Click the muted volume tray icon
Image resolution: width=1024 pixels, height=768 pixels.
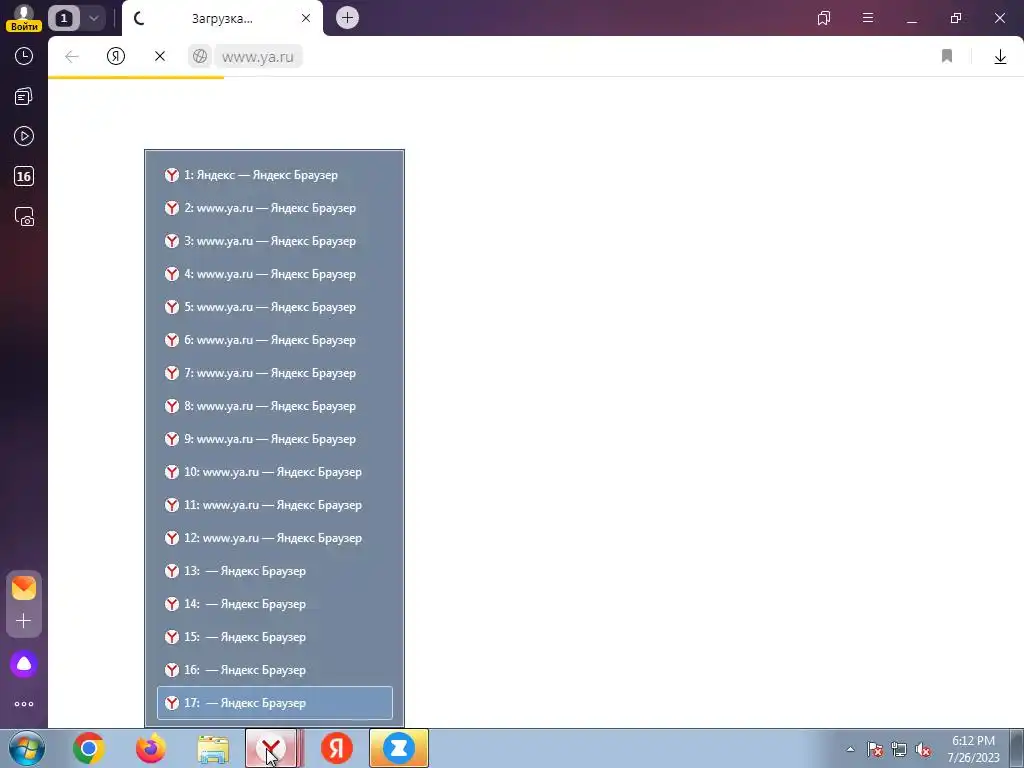(x=923, y=750)
